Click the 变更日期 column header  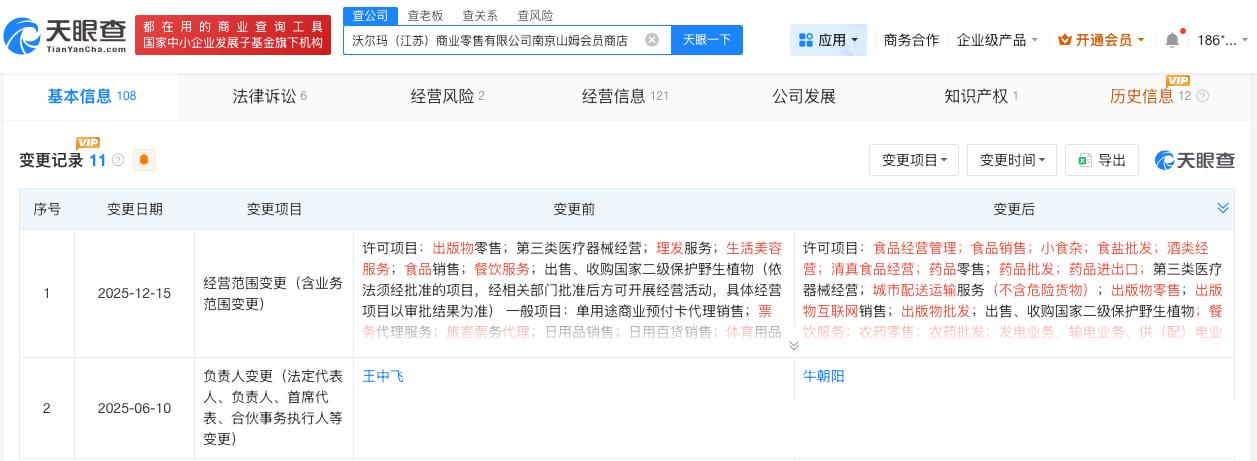pos(134,209)
